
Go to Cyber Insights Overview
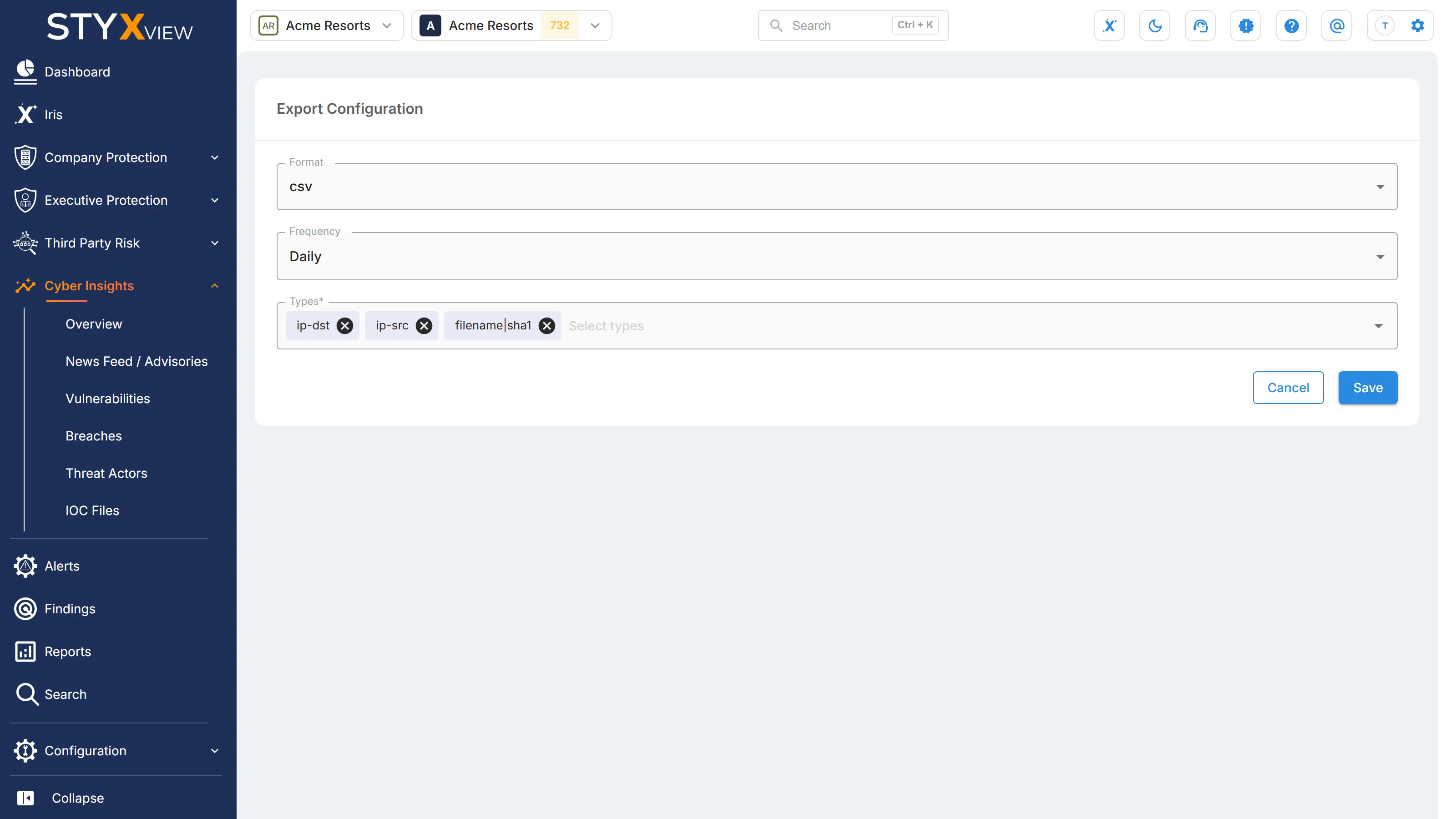(94, 324)
